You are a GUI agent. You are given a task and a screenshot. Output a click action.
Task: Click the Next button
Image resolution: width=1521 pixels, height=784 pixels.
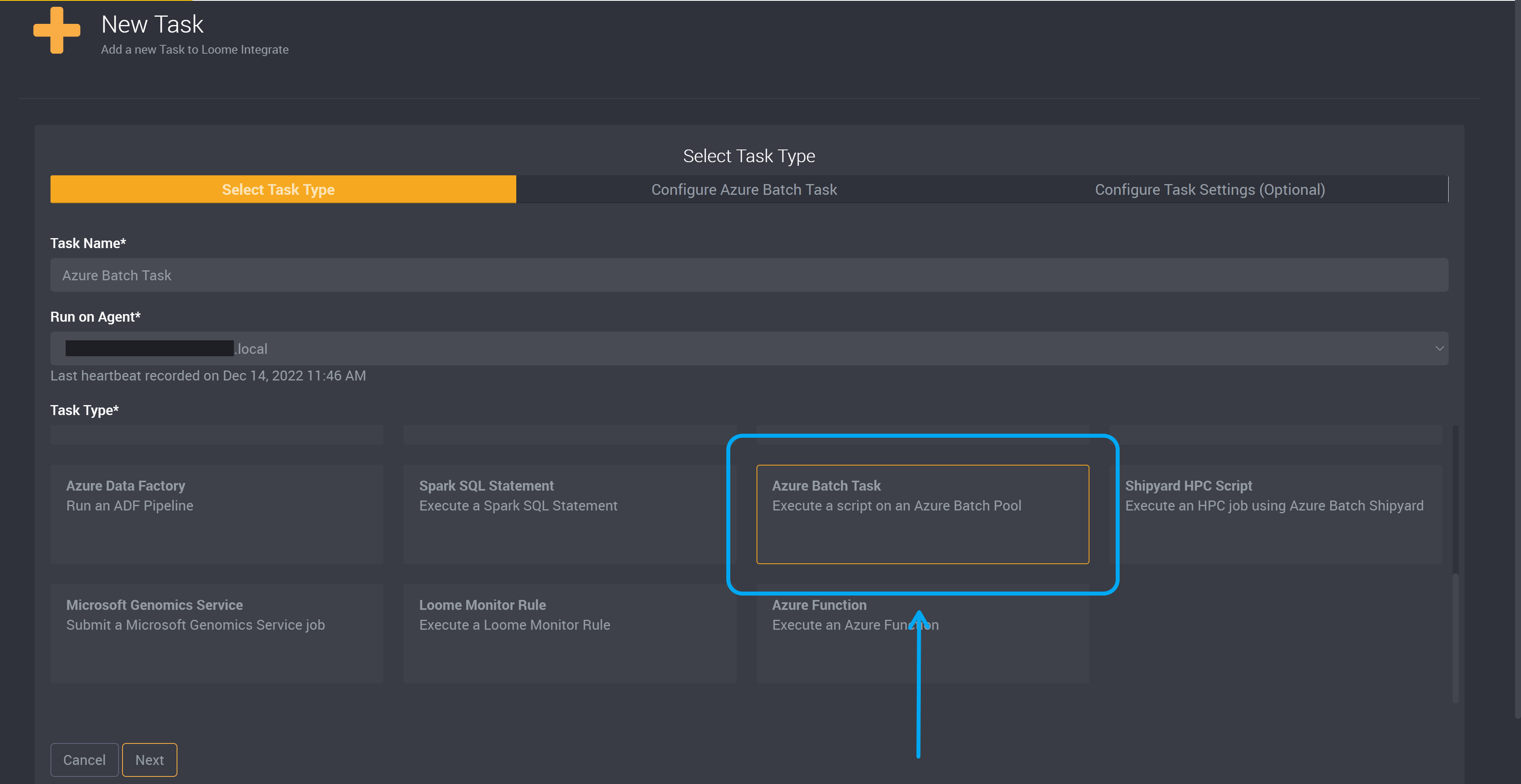coord(150,760)
